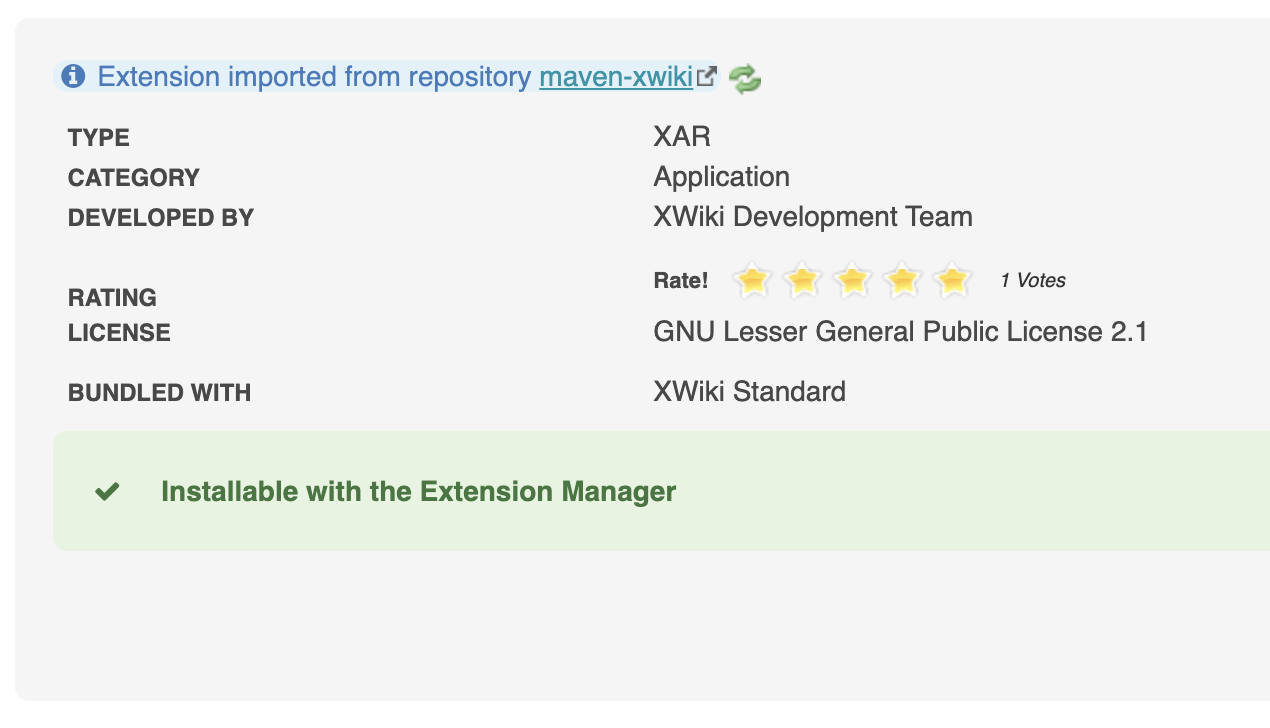Click the external link icon after maven-xwiki
This screenshot has width=1270, height=728.
point(707,76)
